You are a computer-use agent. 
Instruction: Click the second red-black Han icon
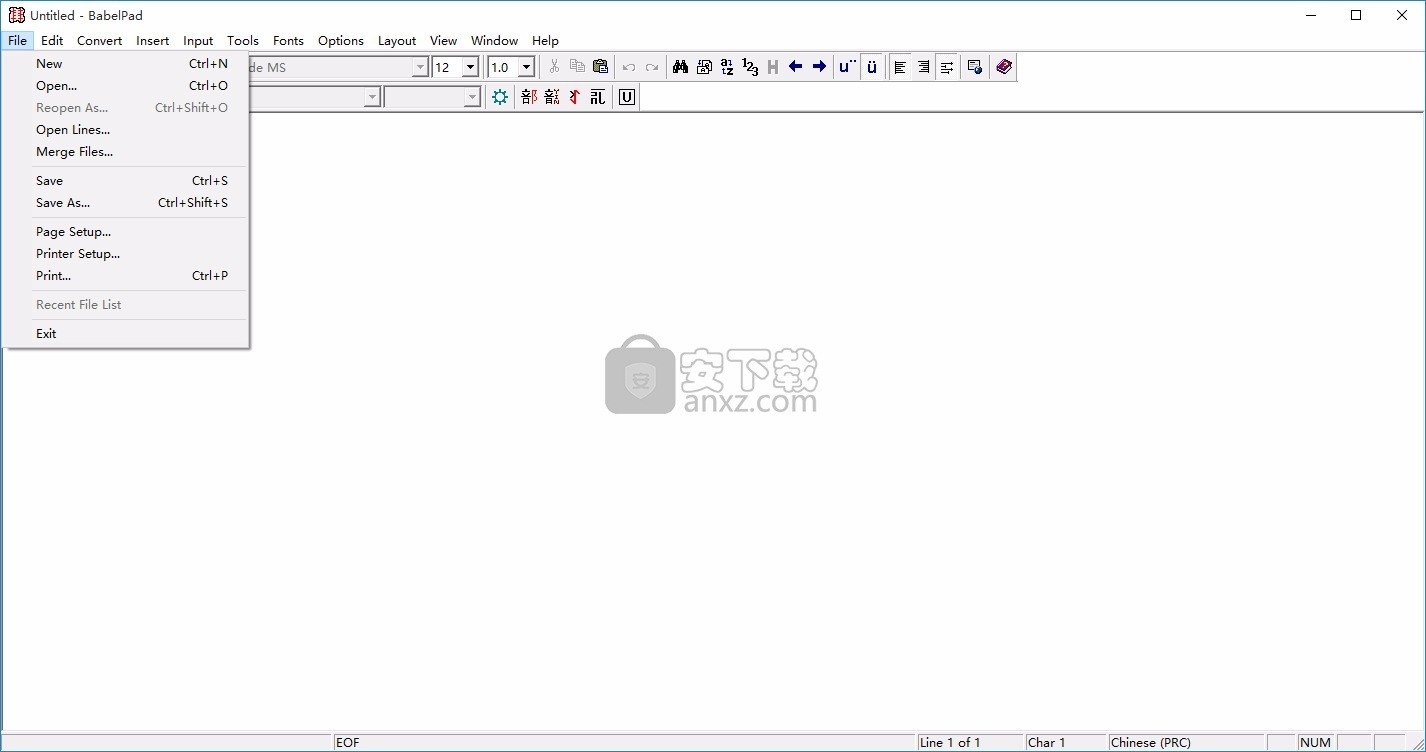tap(552, 97)
